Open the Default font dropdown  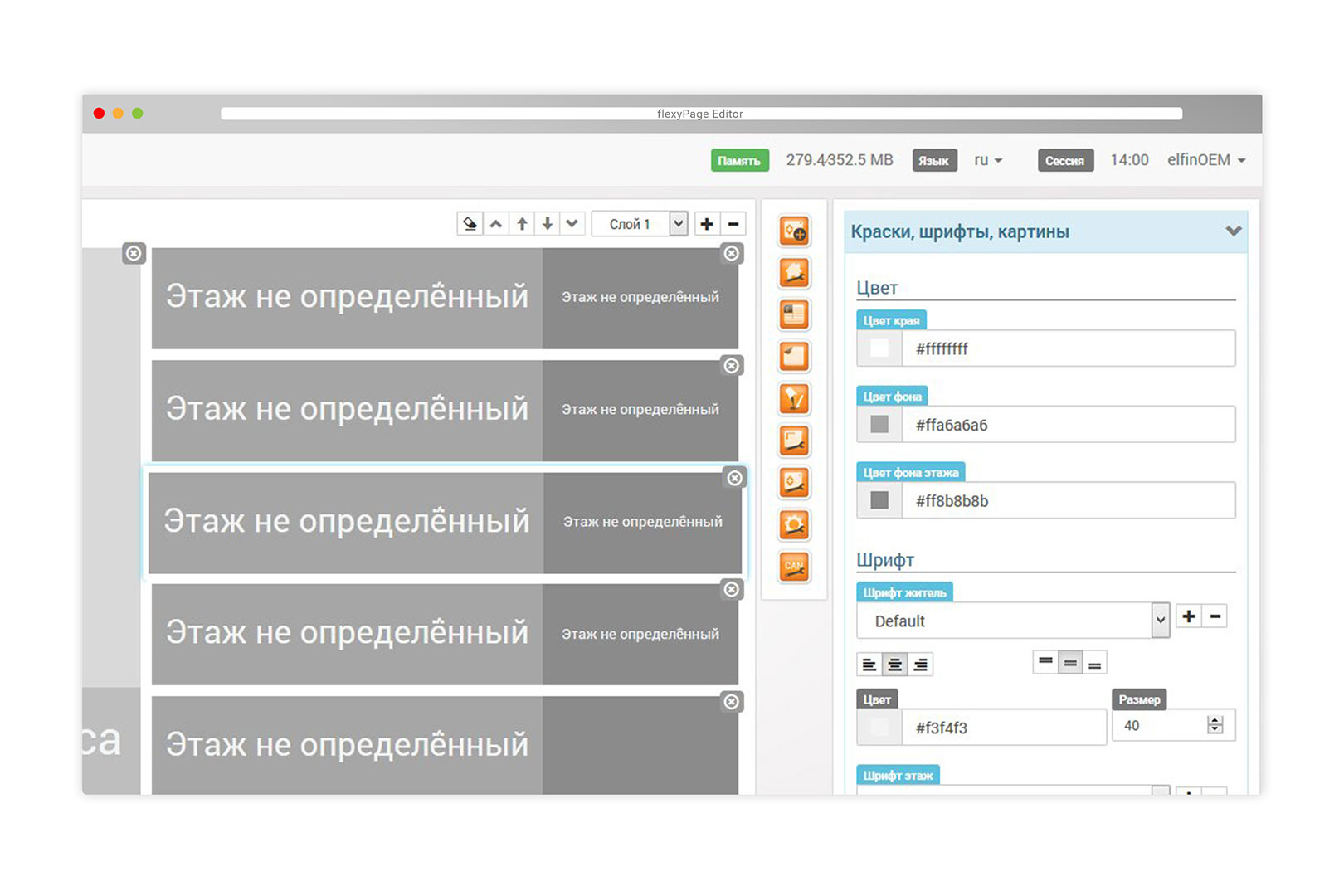tap(1013, 621)
